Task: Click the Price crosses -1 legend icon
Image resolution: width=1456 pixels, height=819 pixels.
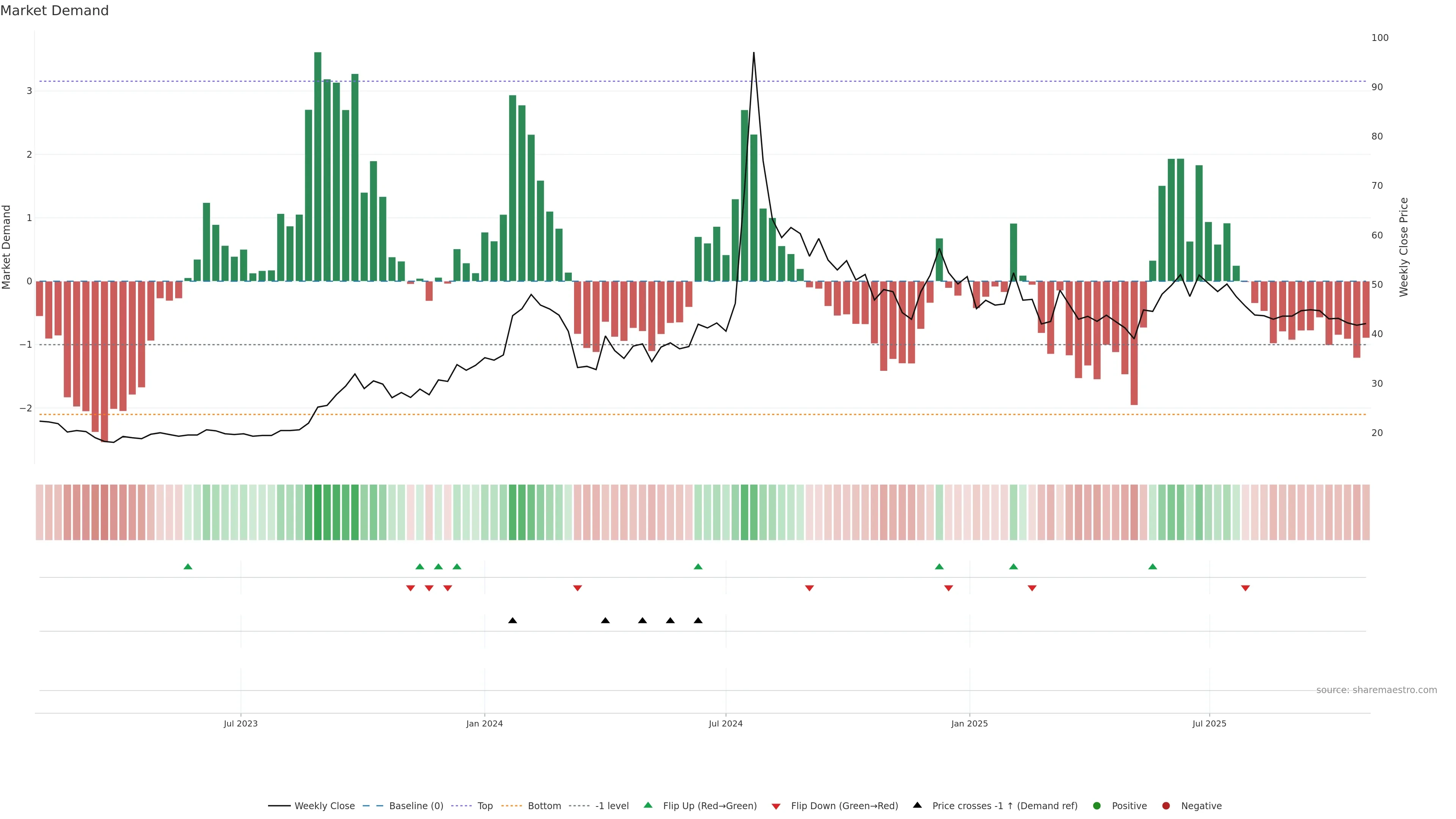Action: (x=917, y=805)
